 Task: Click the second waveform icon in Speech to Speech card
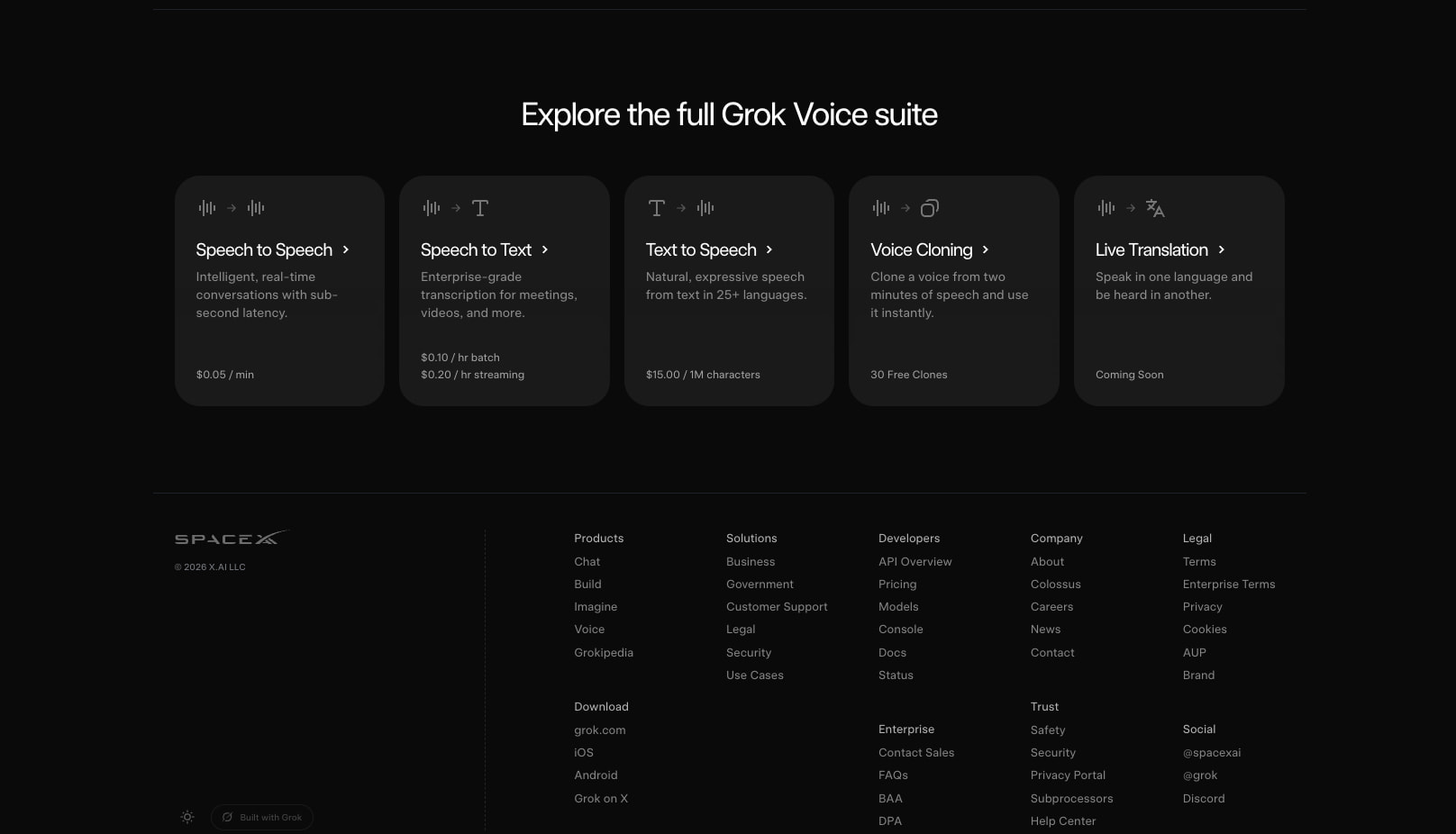coord(256,208)
